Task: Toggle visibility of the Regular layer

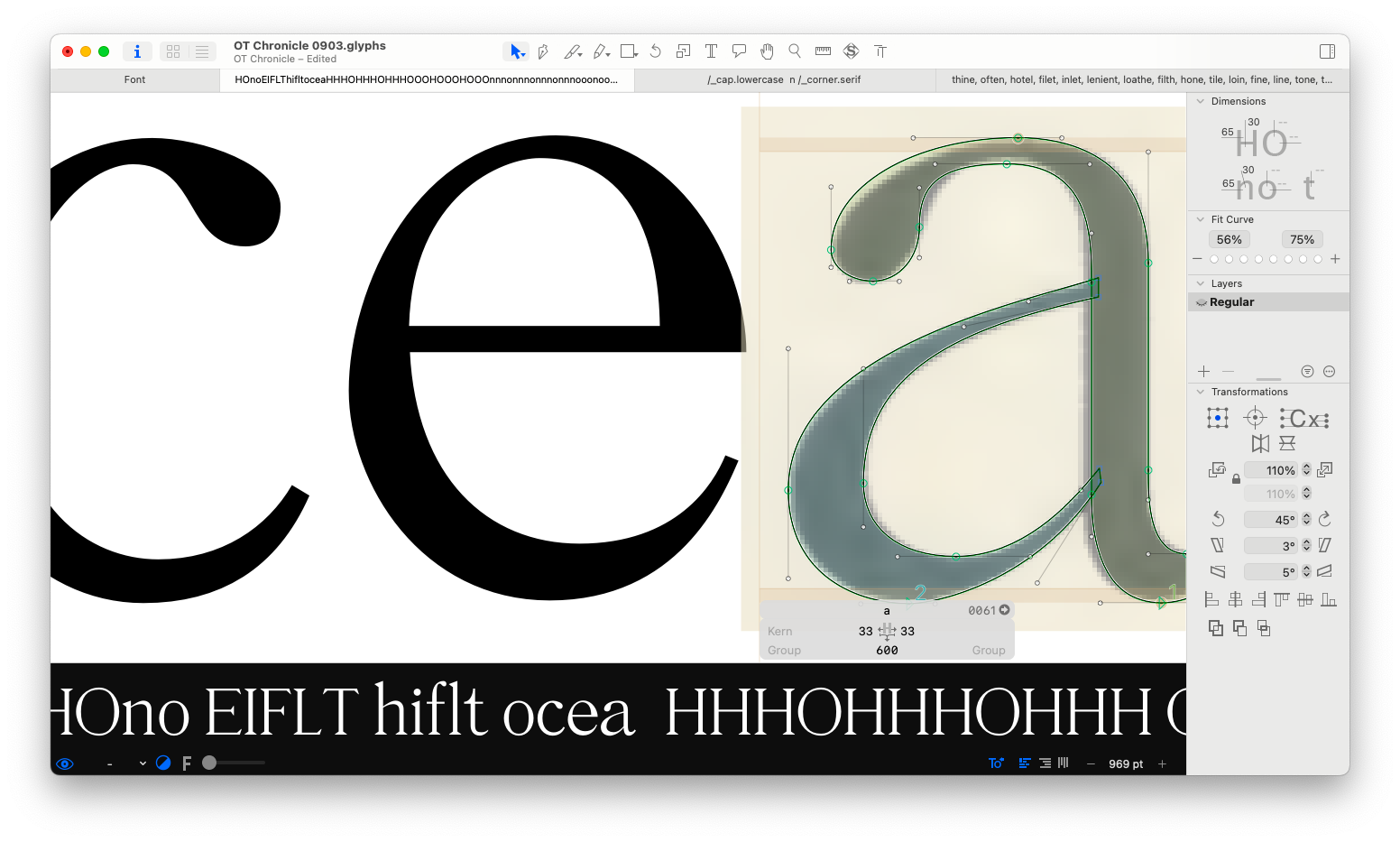Action: (x=1202, y=302)
